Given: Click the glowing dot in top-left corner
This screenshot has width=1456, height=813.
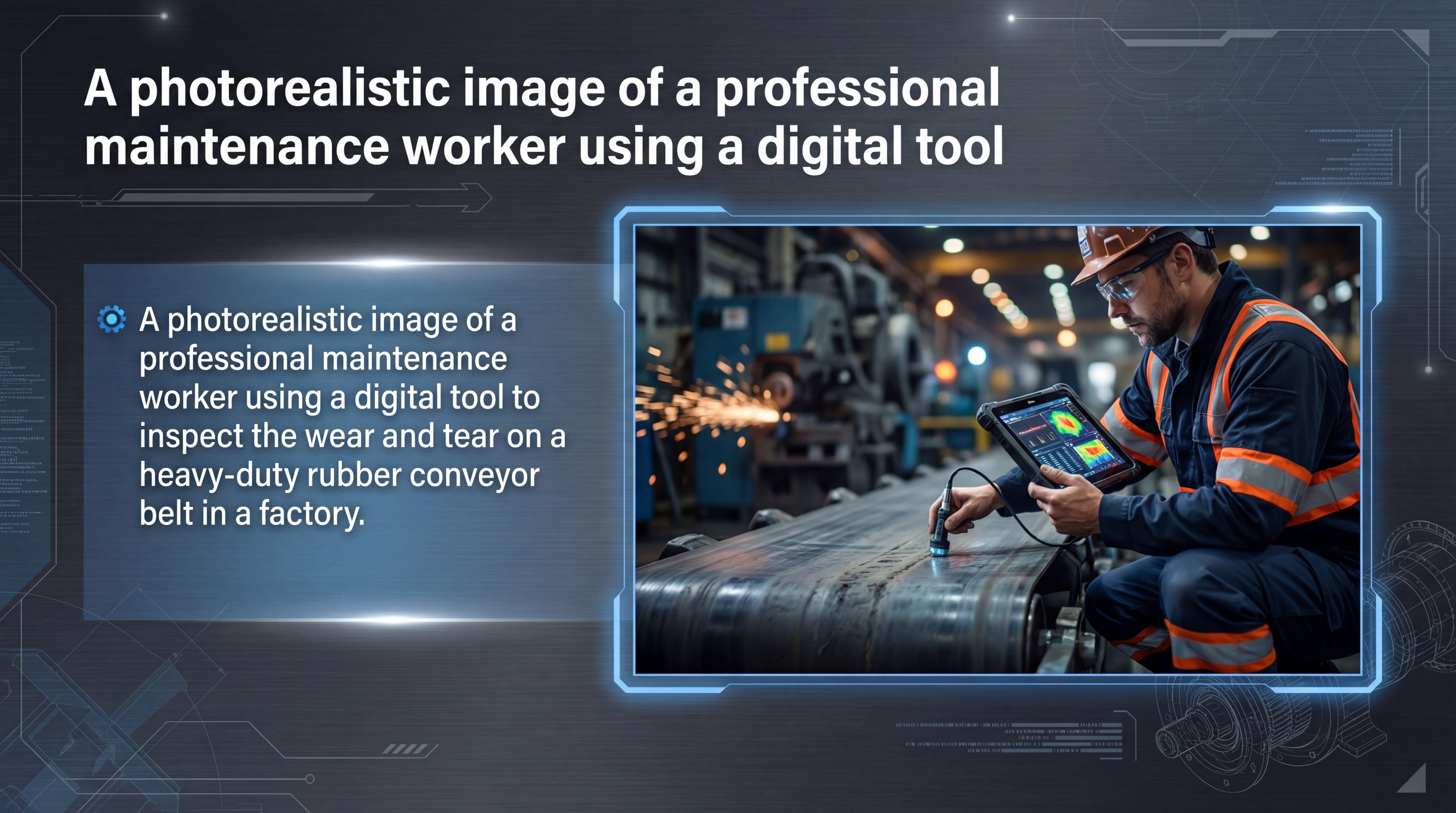Looking at the screenshot, I should pyautogui.click(x=164, y=16).
